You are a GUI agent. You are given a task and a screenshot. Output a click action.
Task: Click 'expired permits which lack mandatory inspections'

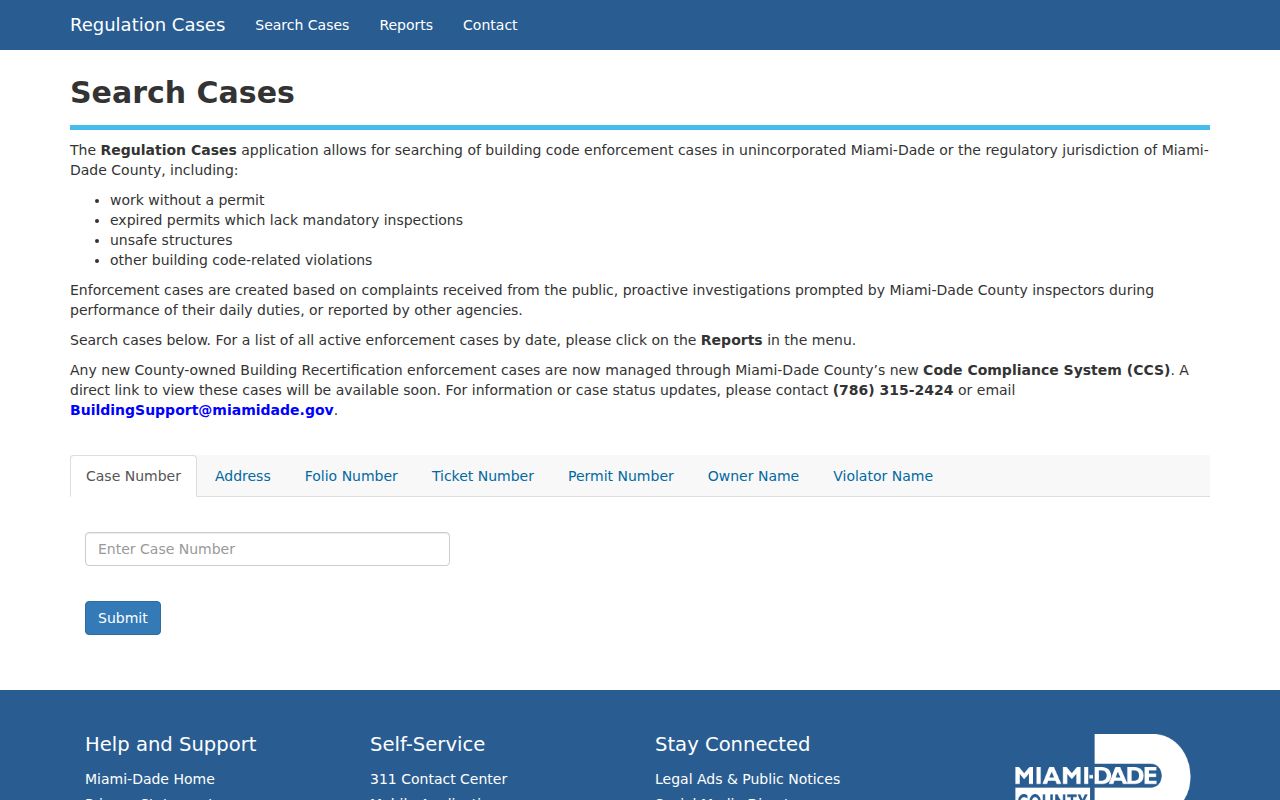(286, 220)
